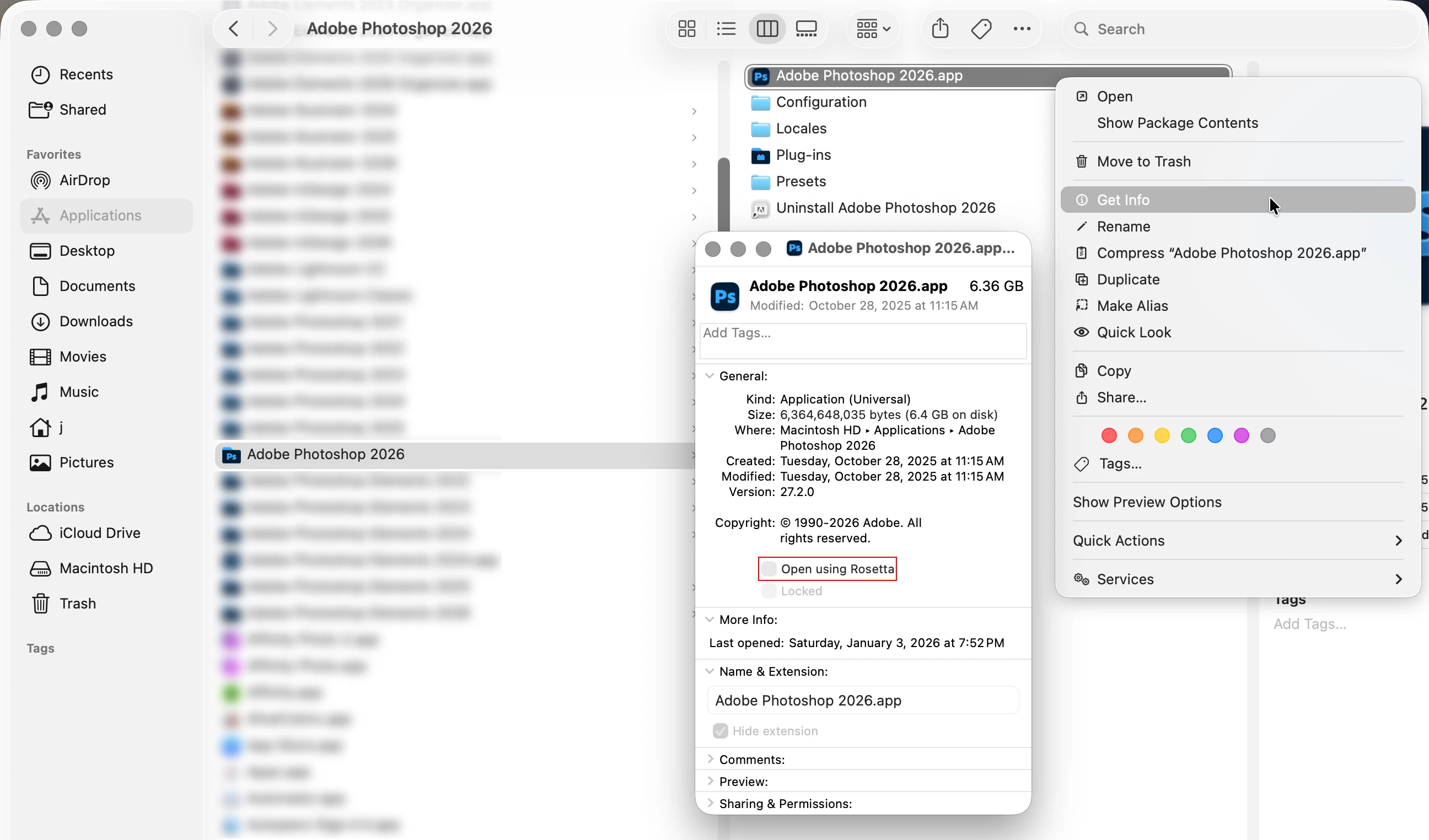Switch Finder to list view
Viewport: 1429px width, 840px height.
[726, 29]
